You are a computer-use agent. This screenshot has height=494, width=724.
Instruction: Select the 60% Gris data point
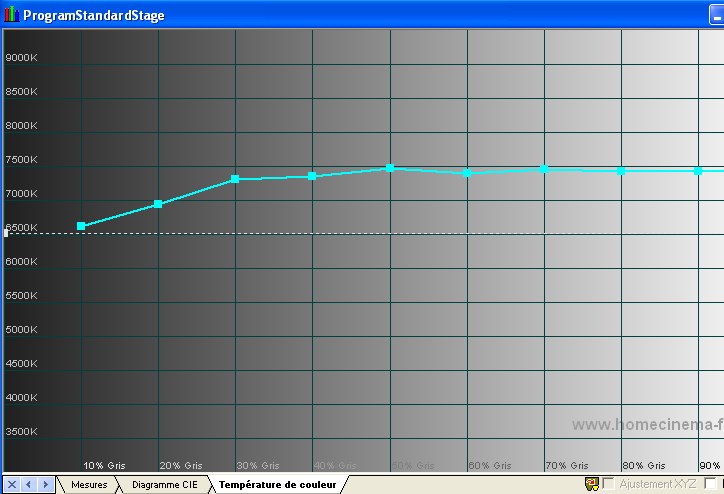pos(467,173)
